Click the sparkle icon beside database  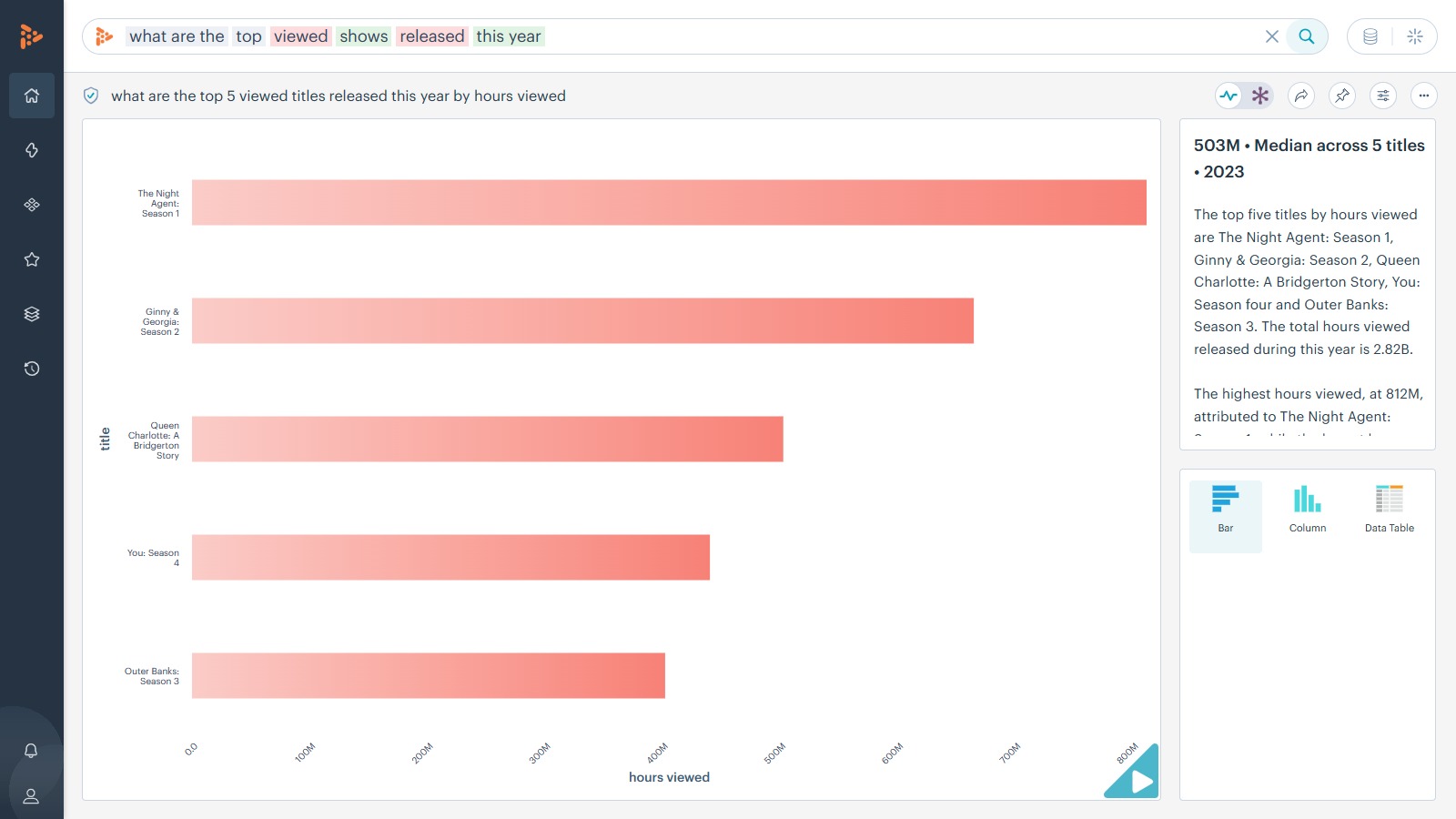1415,36
